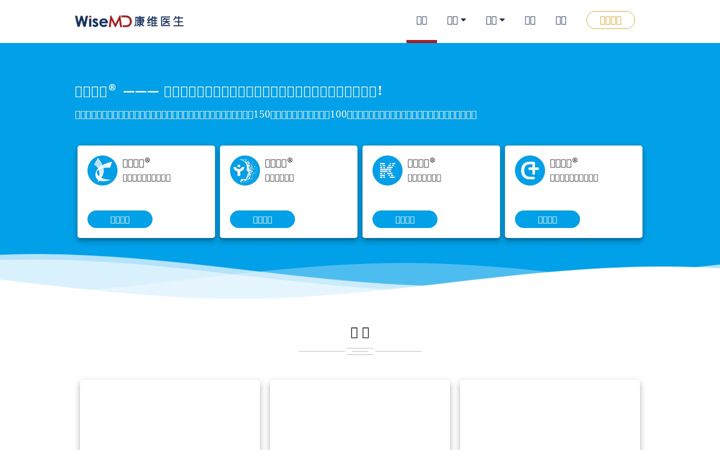The width and height of the screenshot is (720, 450).
Task: Click blue button in the person-crescent icon card
Action: click(262, 219)
